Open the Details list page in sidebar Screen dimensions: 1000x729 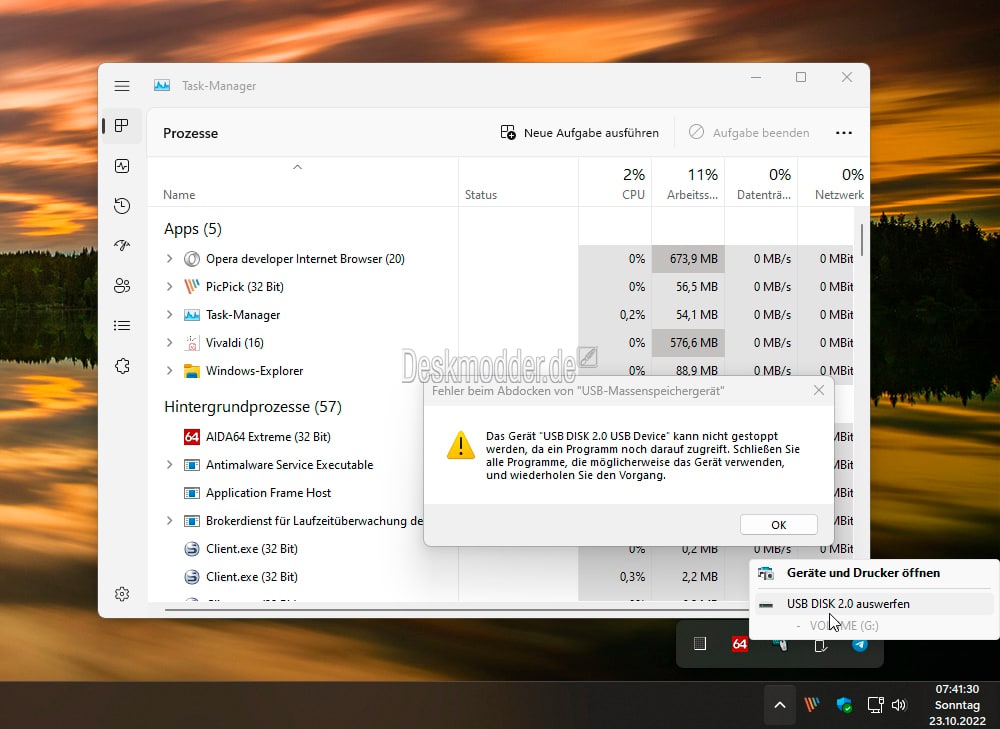(122, 325)
